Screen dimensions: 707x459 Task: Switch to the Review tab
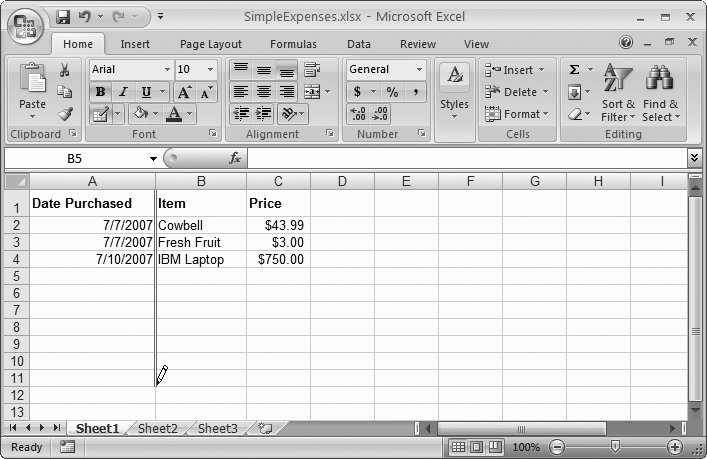click(418, 44)
